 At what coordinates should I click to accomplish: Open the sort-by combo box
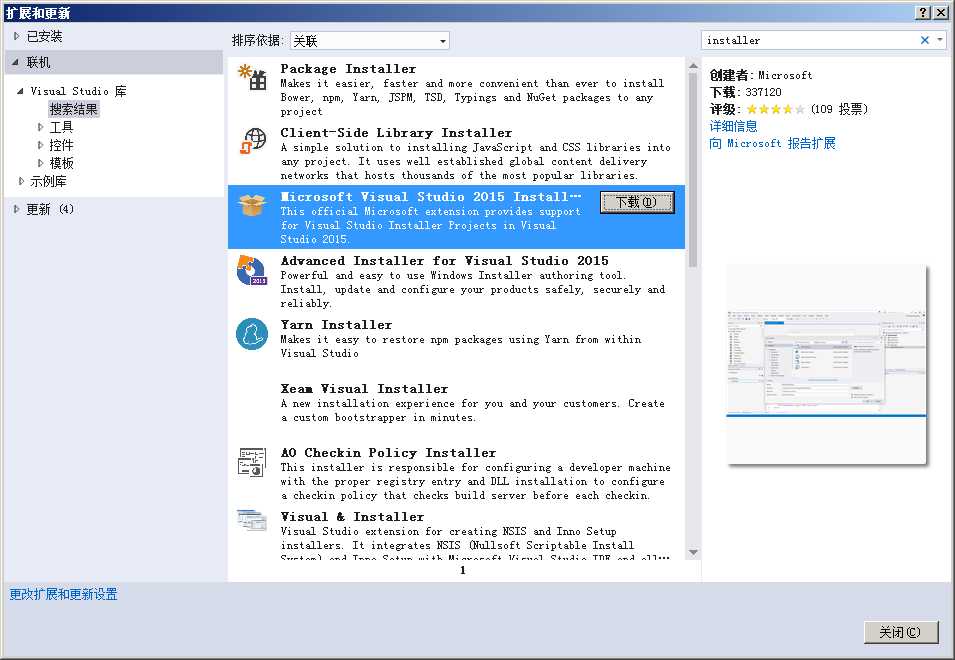pyautogui.click(x=370, y=41)
